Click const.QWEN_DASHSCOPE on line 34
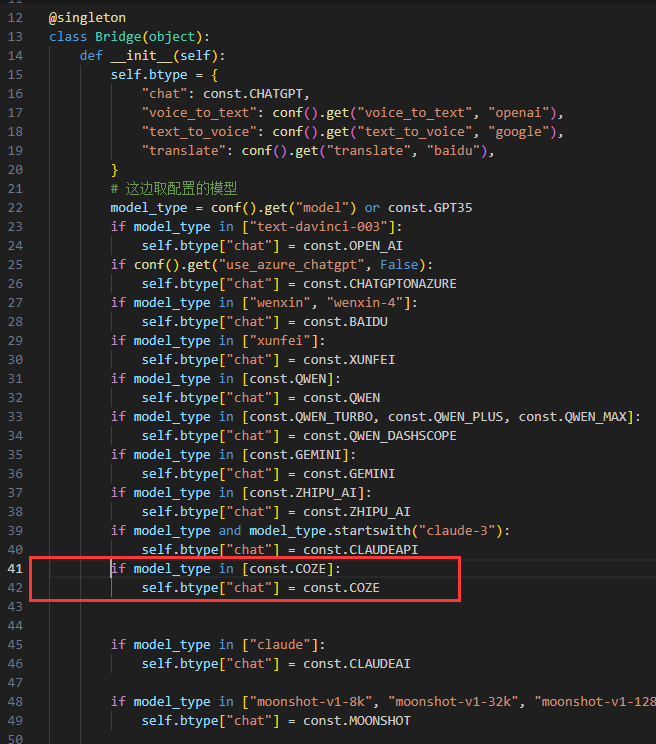The height and width of the screenshot is (744, 656). tap(380, 436)
